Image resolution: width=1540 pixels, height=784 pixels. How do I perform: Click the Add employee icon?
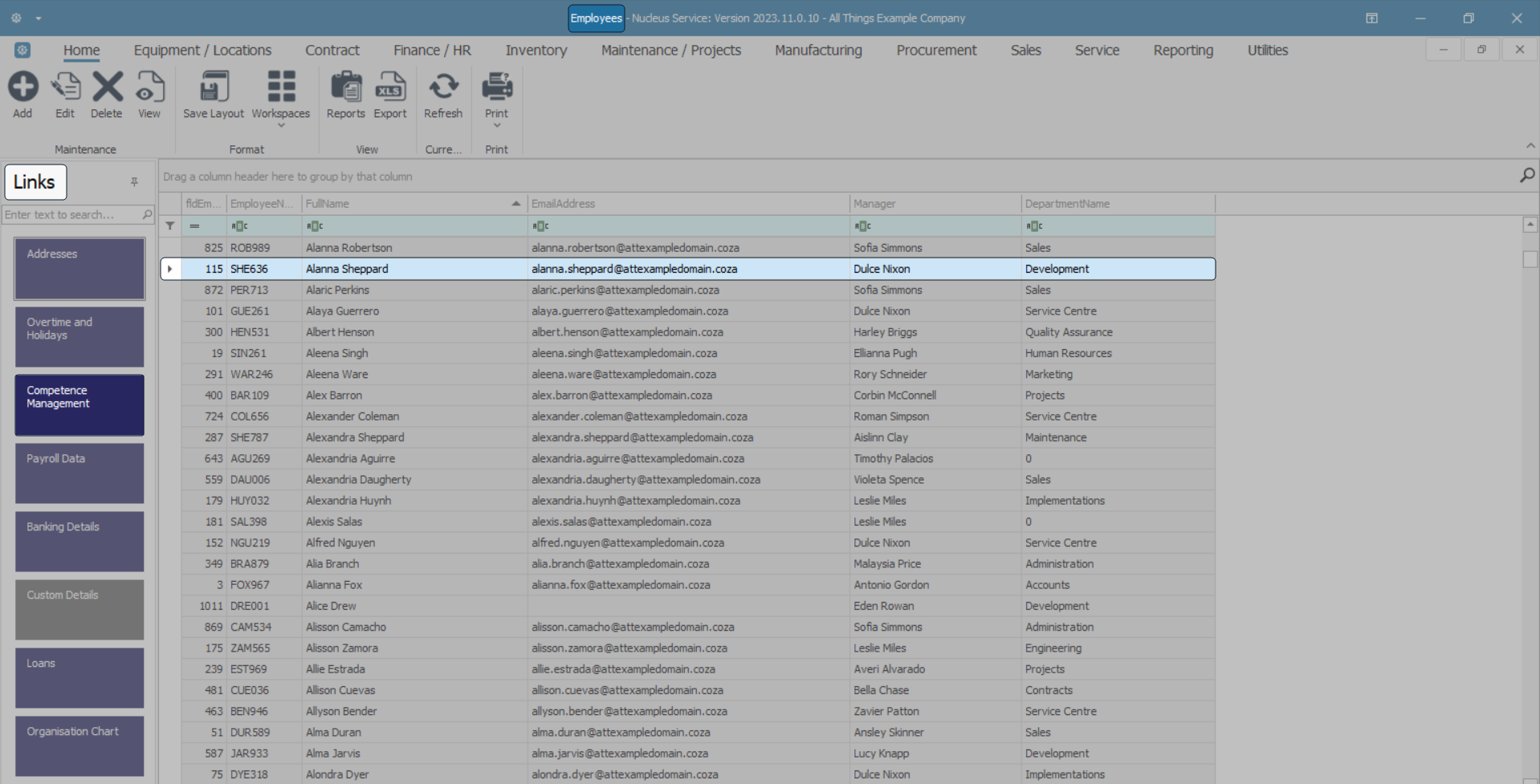point(22,87)
